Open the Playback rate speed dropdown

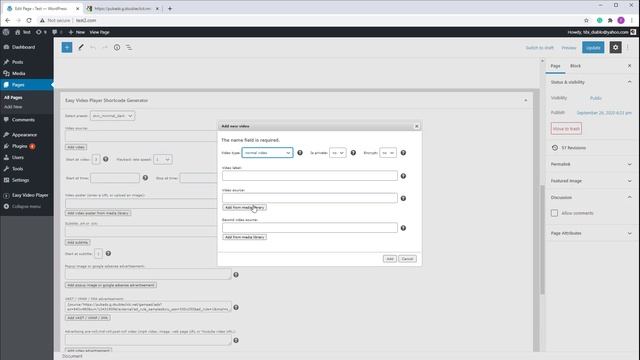click(x=162, y=159)
